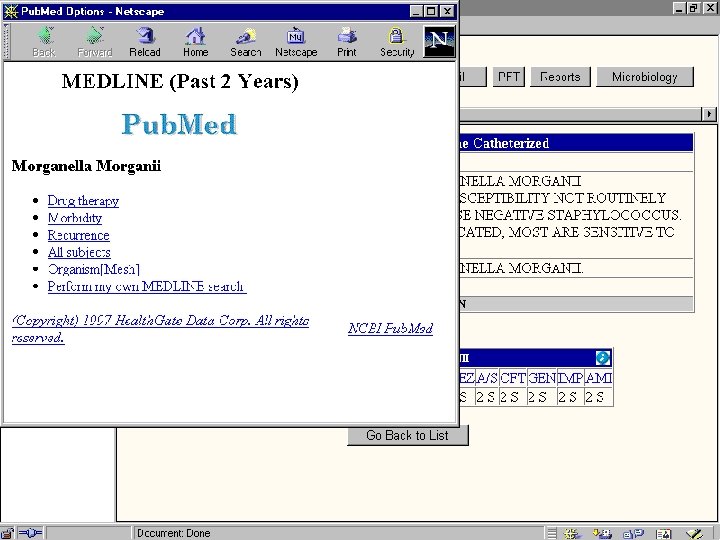Open Navigator icon in component bar
Viewport: 720px width, 540px height.
(571, 534)
